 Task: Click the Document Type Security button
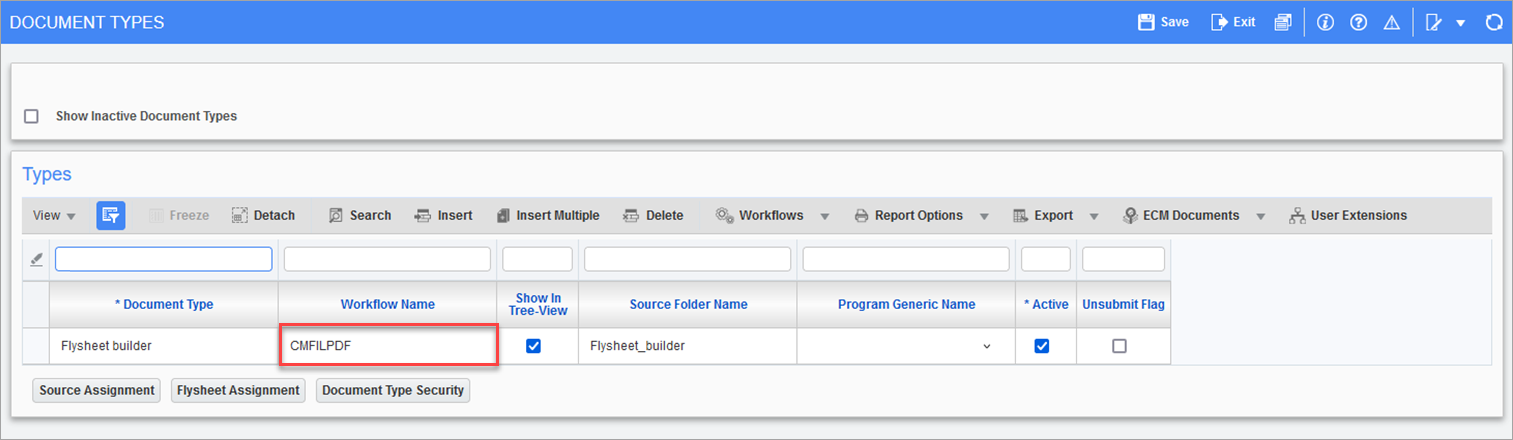click(x=393, y=390)
